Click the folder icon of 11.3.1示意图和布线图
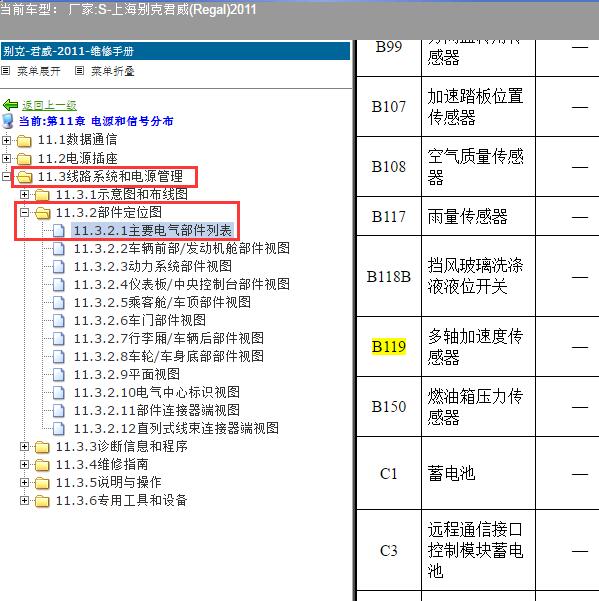 click(42, 195)
